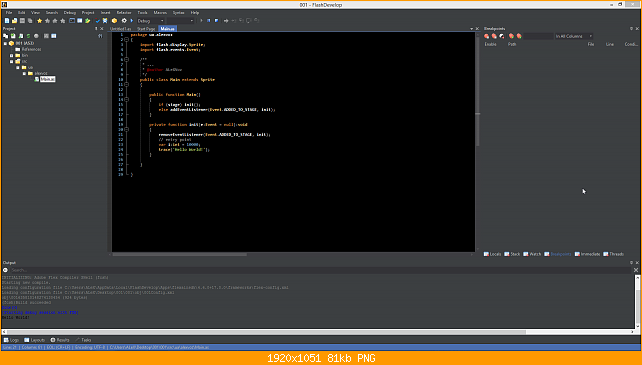Click the Output Search field

tap(321, 270)
